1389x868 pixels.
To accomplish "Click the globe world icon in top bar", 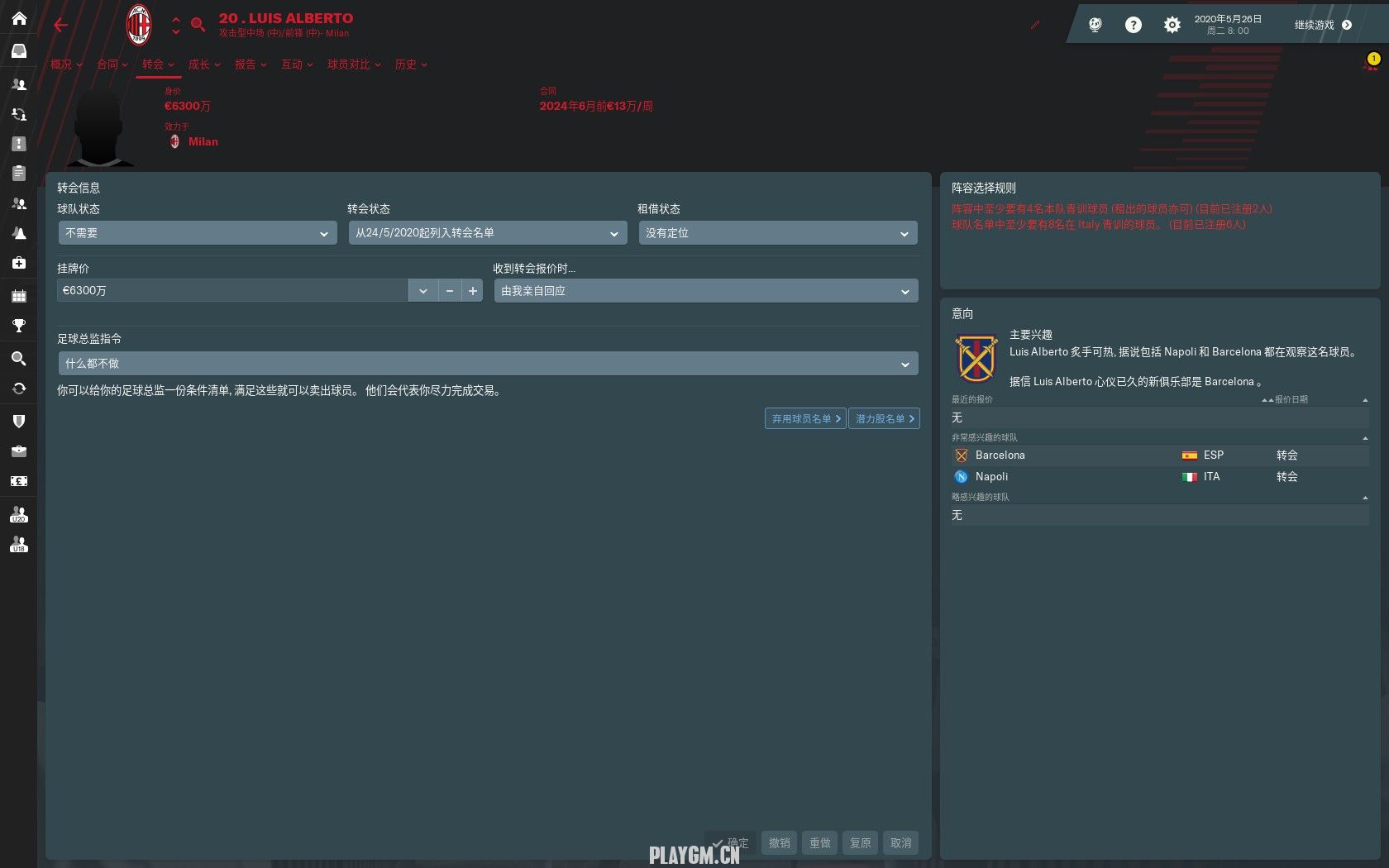I will pyautogui.click(x=1095, y=25).
